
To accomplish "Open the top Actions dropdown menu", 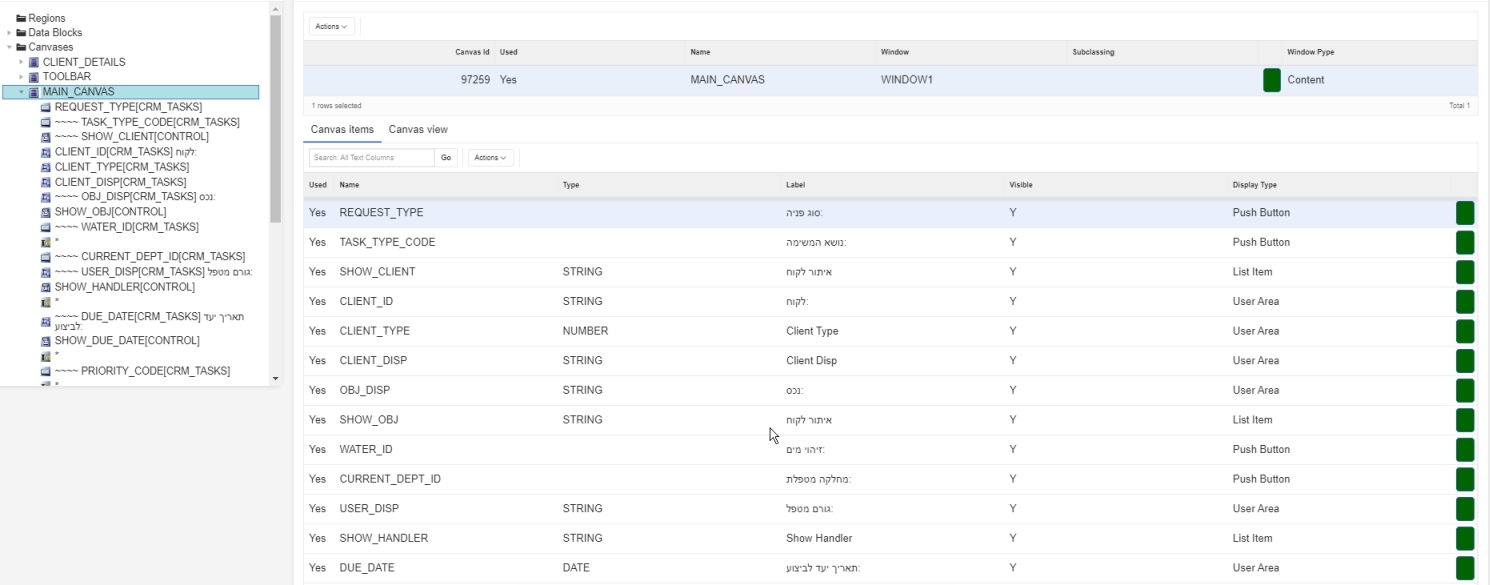I will coord(332,26).
